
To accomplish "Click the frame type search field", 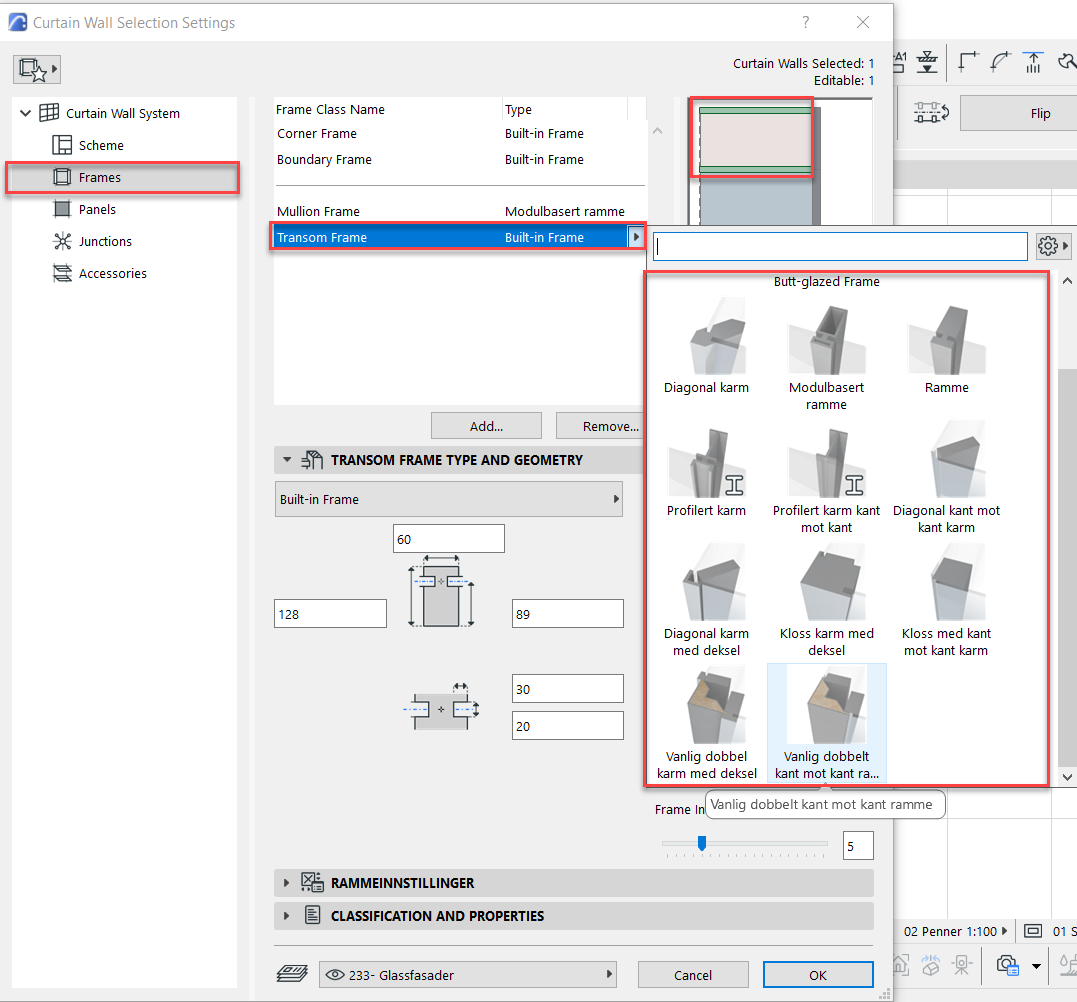I will tap(840, 247).
